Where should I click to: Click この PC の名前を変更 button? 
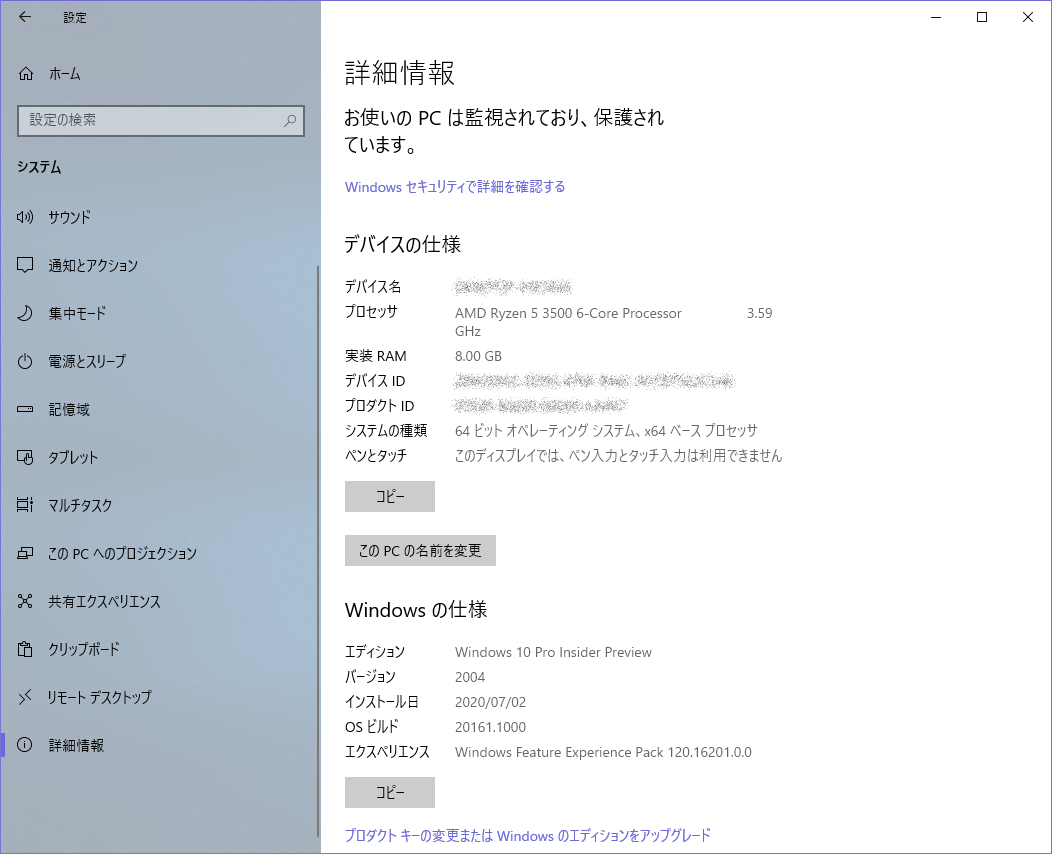point(420,551)
